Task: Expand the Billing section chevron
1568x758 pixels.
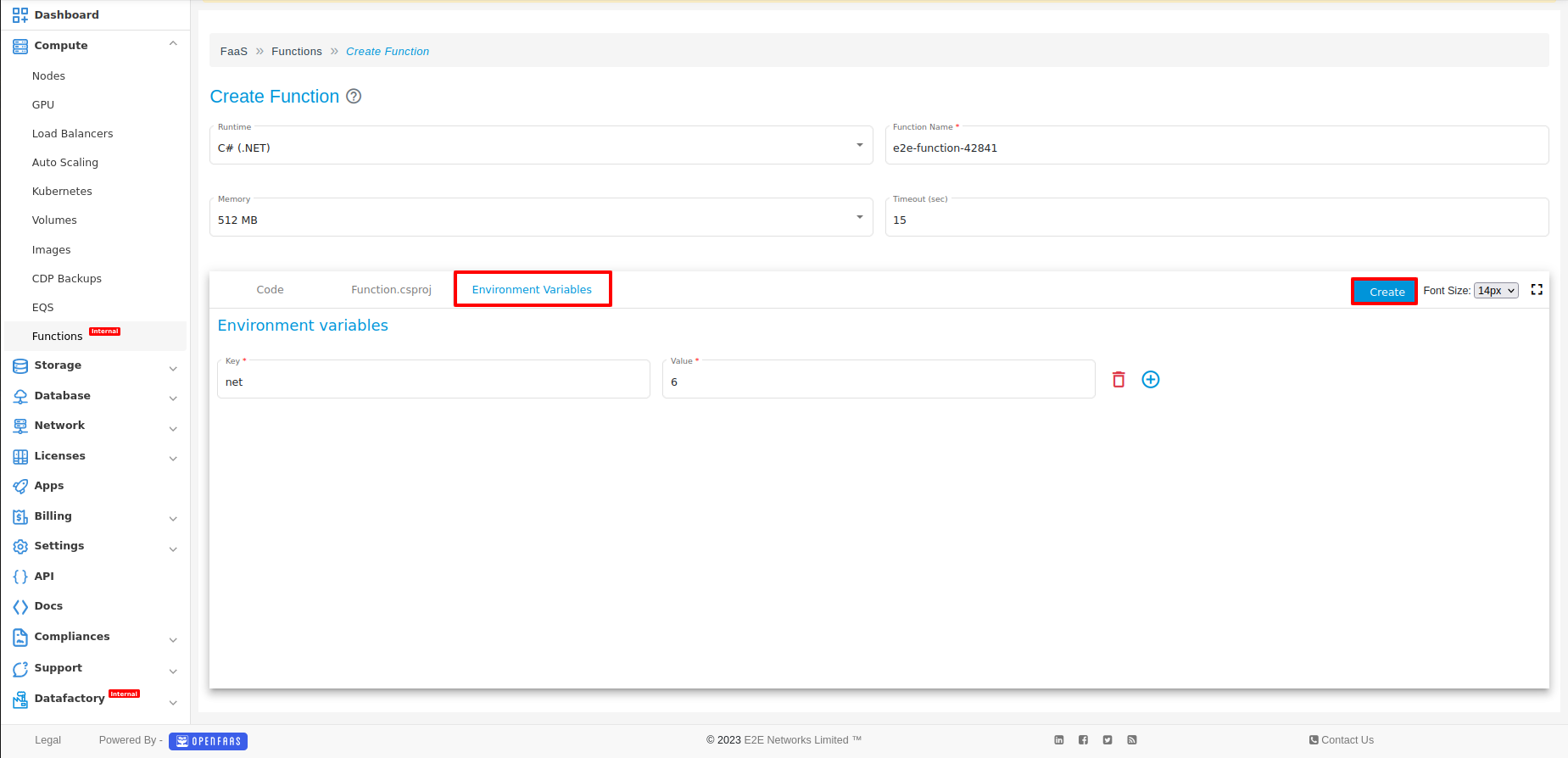Action: click(173, 518)
